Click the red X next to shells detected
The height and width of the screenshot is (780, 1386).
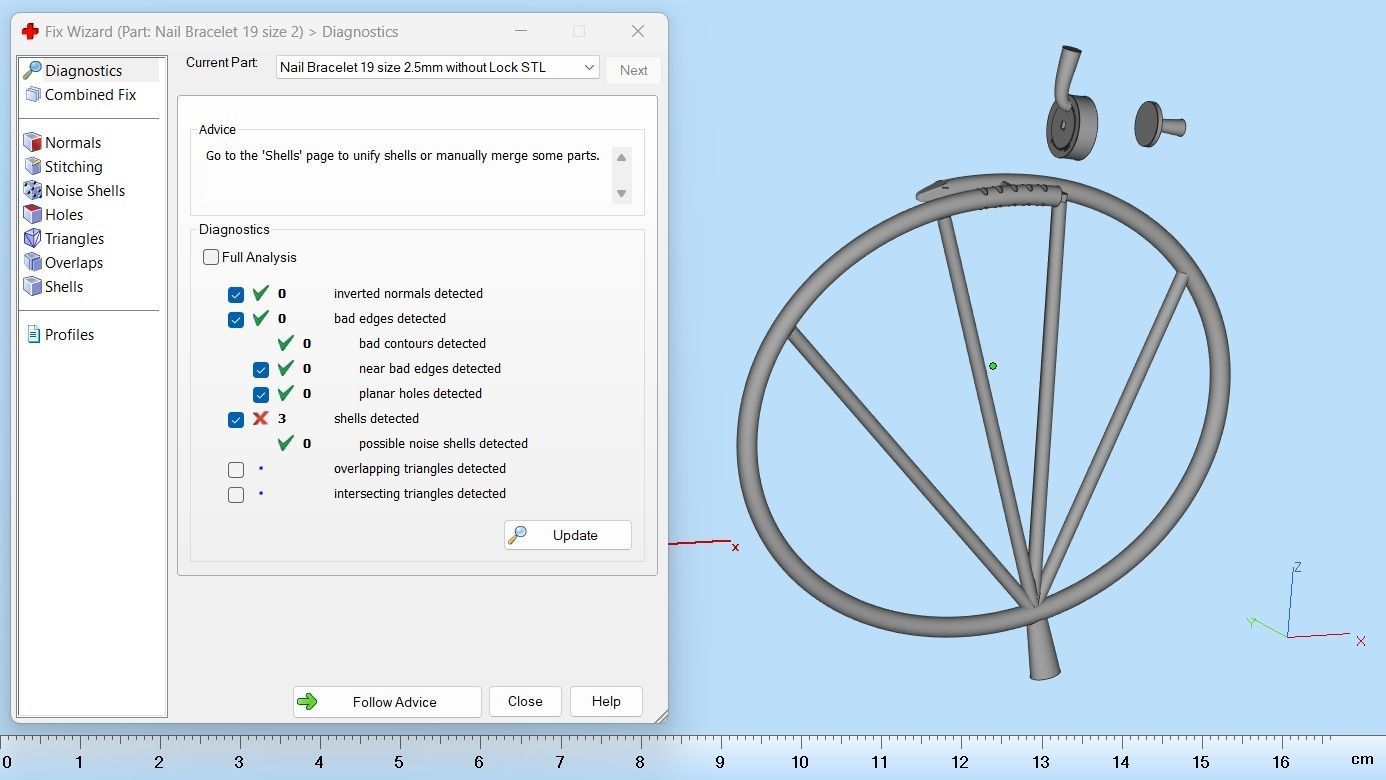(x=261, y=418)
